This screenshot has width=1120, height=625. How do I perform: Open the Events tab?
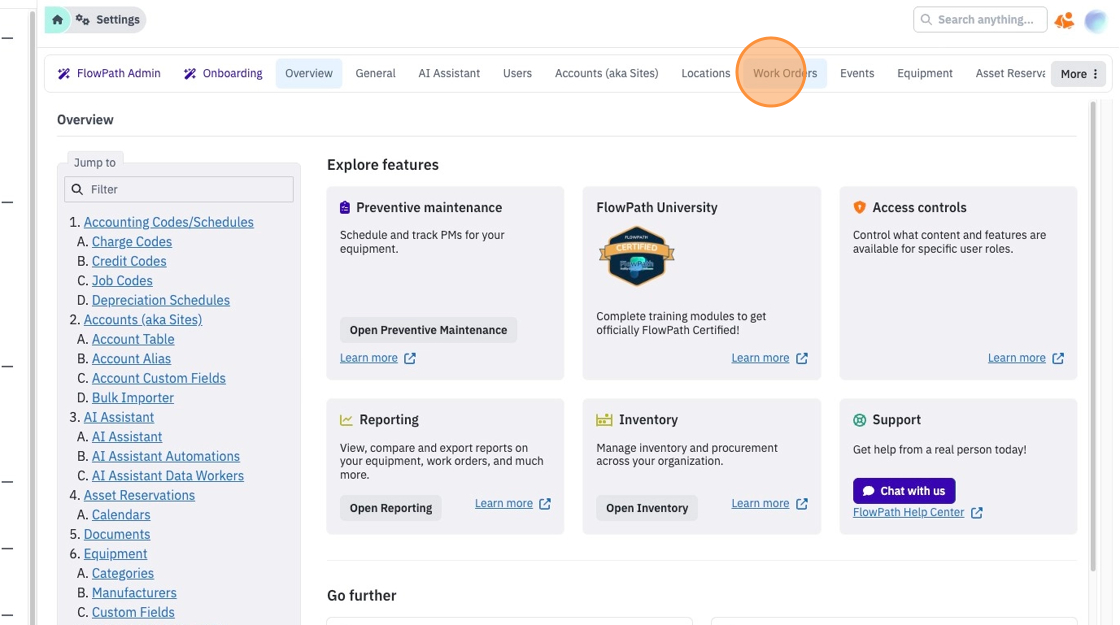pyautogui.click(x=857, y=74)
